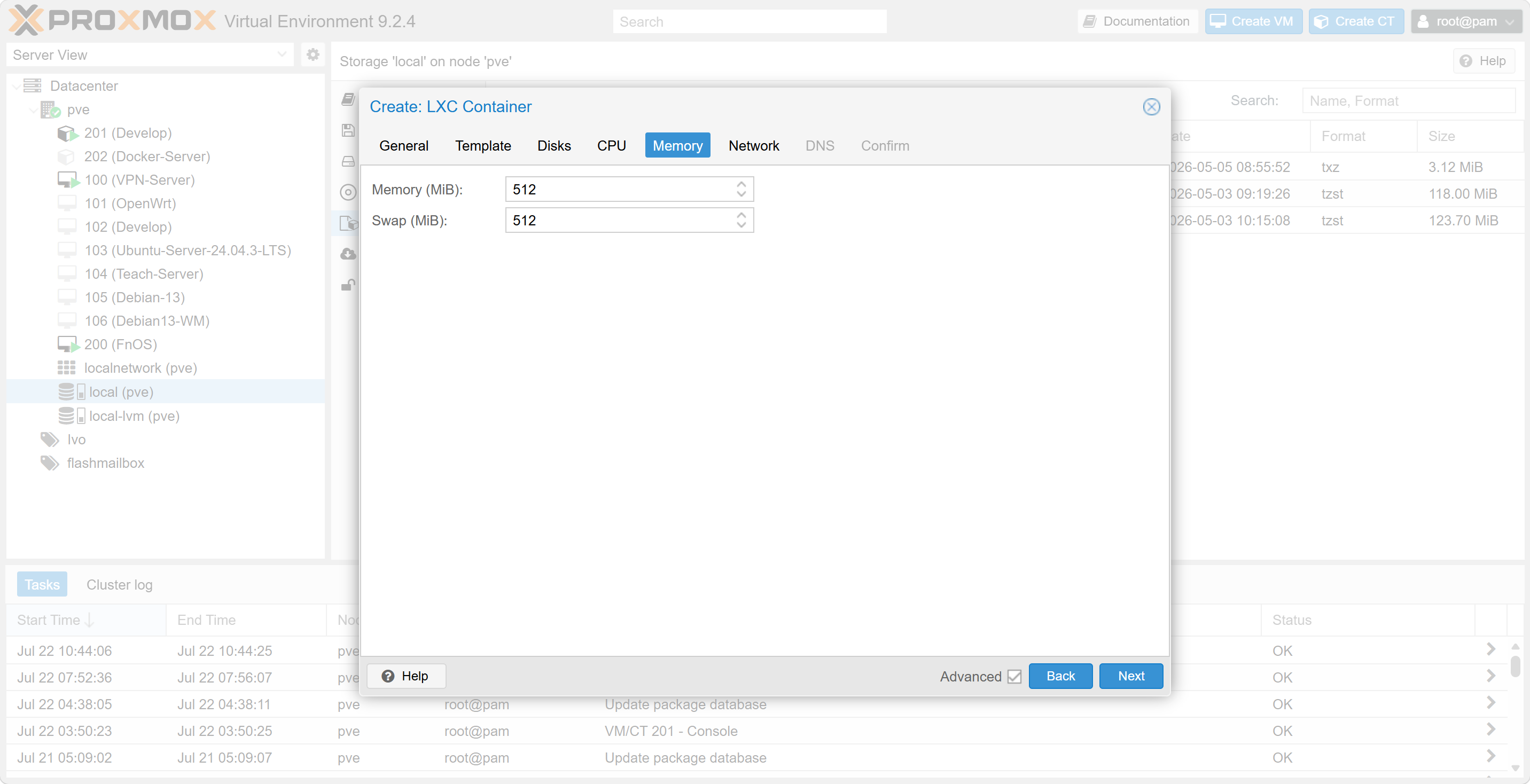Sort by Size column header

point(1471,136)
